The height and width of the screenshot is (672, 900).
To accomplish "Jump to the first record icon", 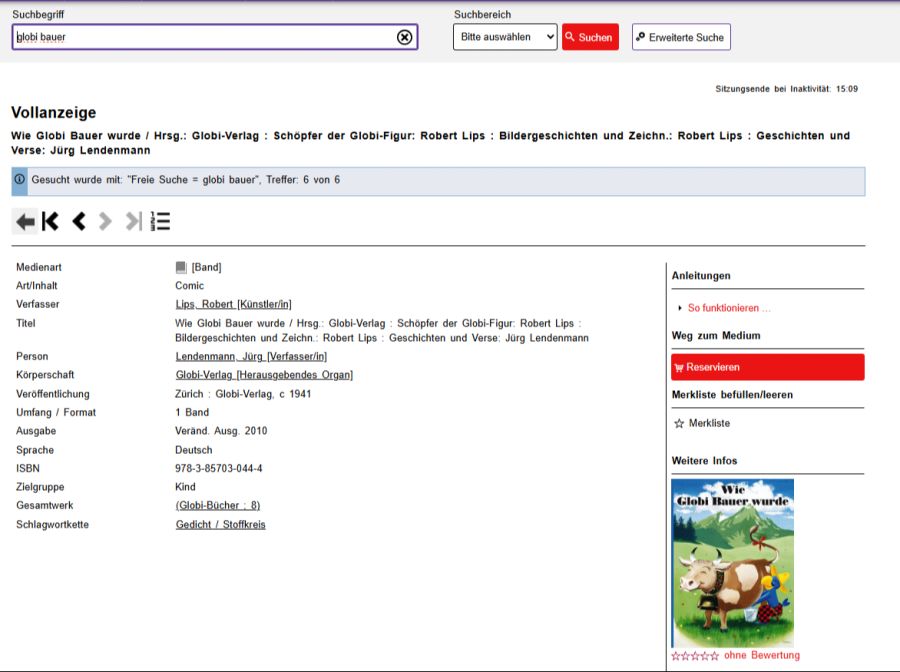I will click(x=51, y=221).
